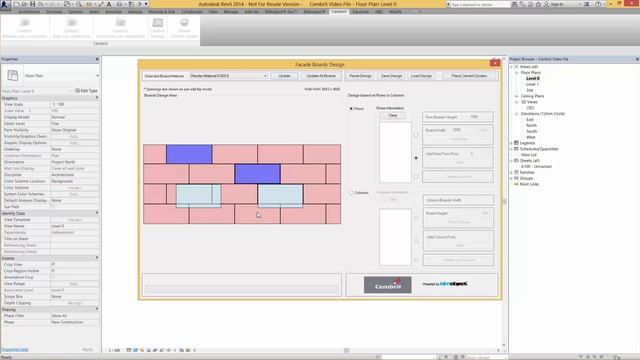This screenshot has height=360, width=640.
Task: Select the Add Row From Row radio option
Action: click(x=416, y=158)
